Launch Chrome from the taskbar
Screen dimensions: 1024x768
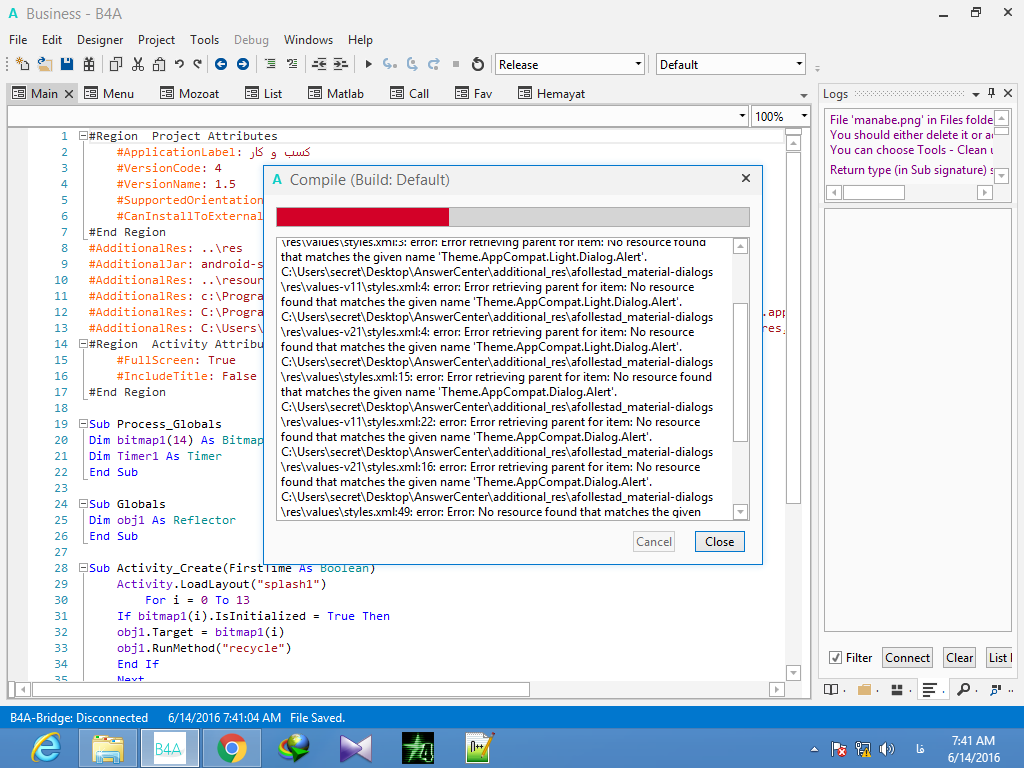[231, 747]
